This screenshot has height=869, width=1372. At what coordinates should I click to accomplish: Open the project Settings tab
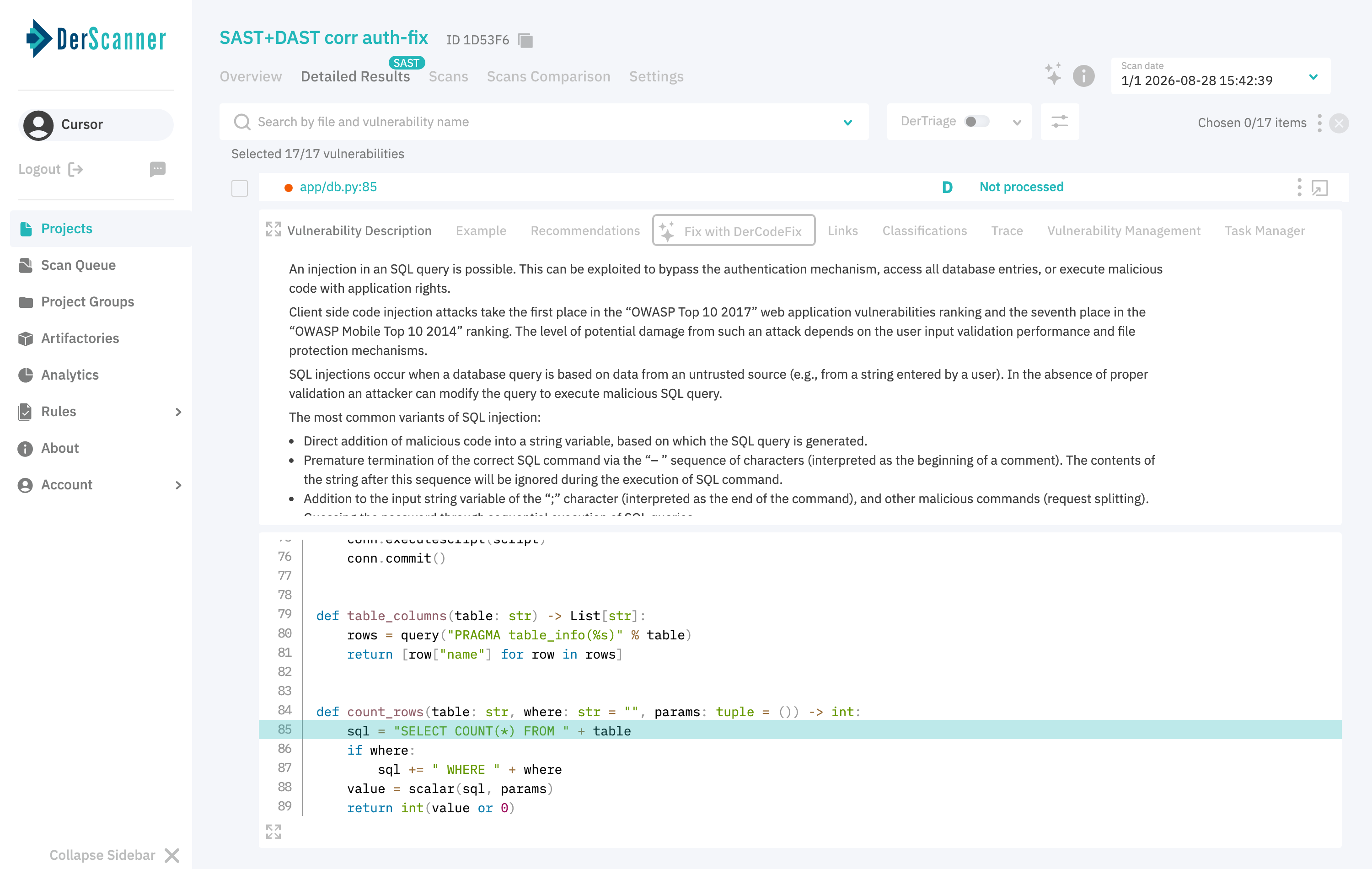click(656, 76)
